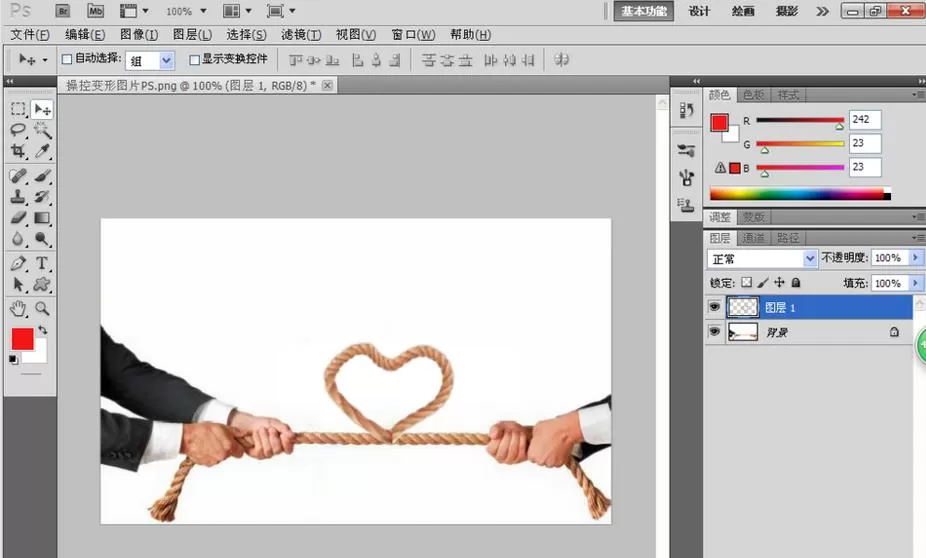Select the Rectangular Marquee tool

[x=18, y=109]
